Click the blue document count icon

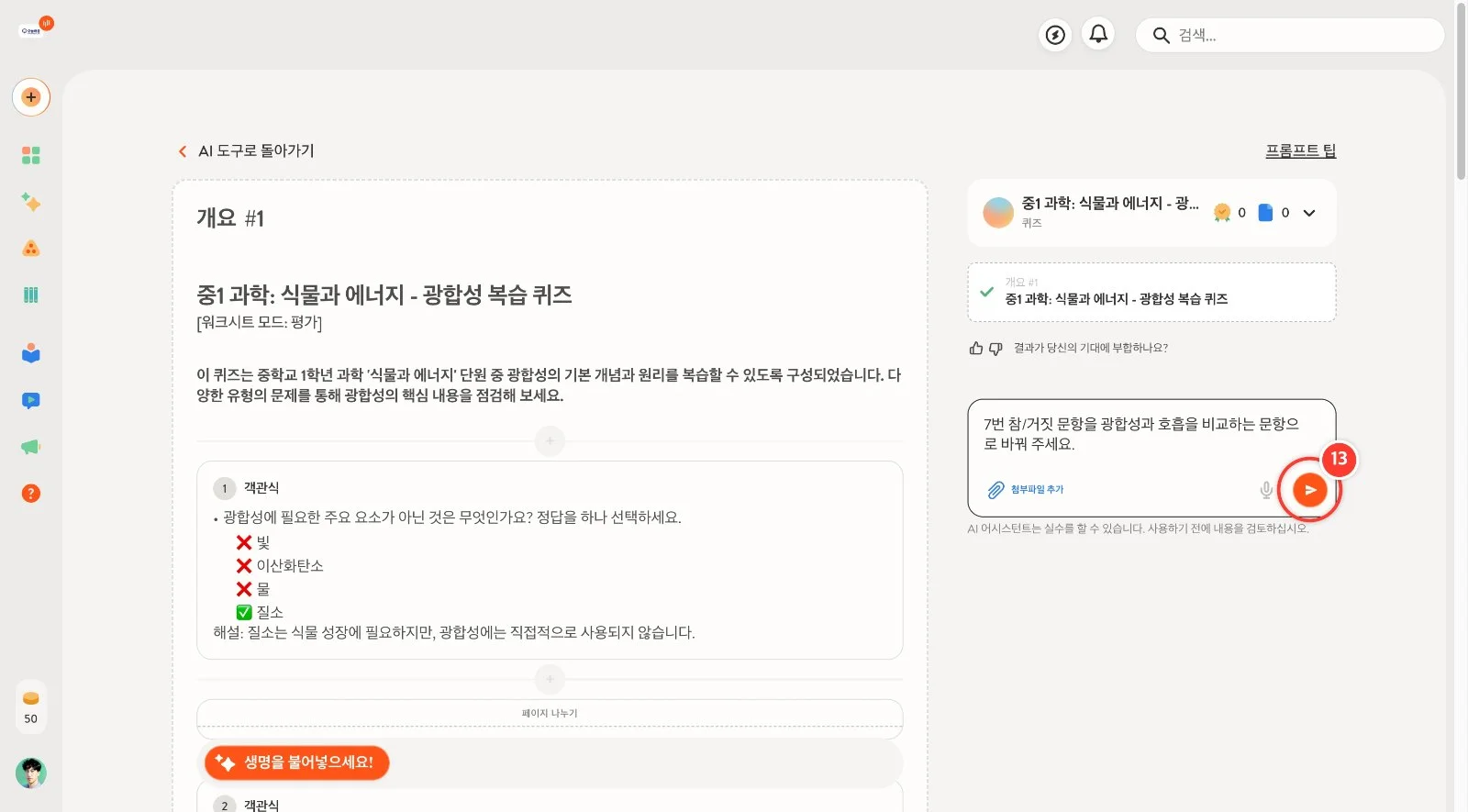pos(1266,213)
